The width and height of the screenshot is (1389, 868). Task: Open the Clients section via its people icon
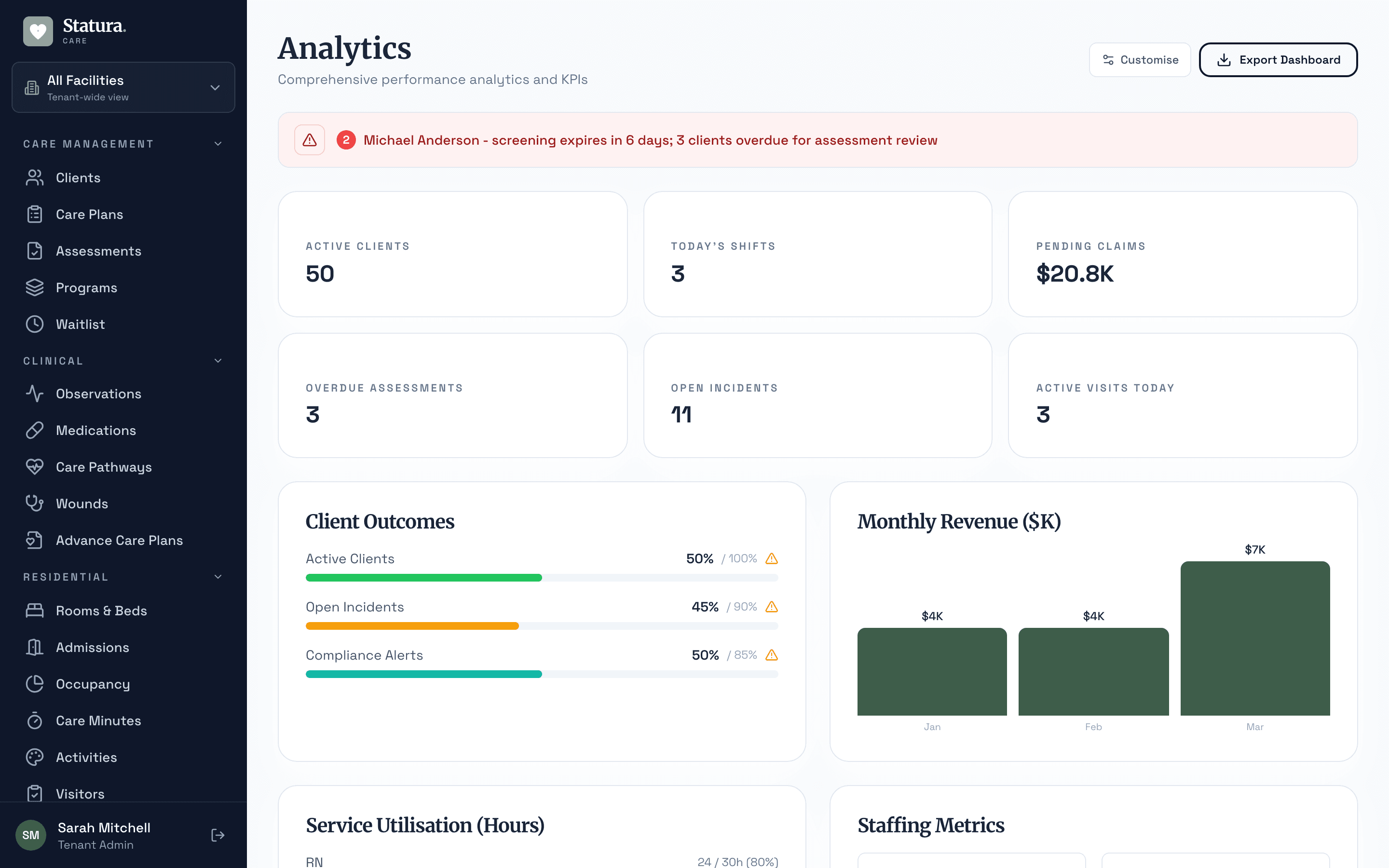(x=34, y=177)
